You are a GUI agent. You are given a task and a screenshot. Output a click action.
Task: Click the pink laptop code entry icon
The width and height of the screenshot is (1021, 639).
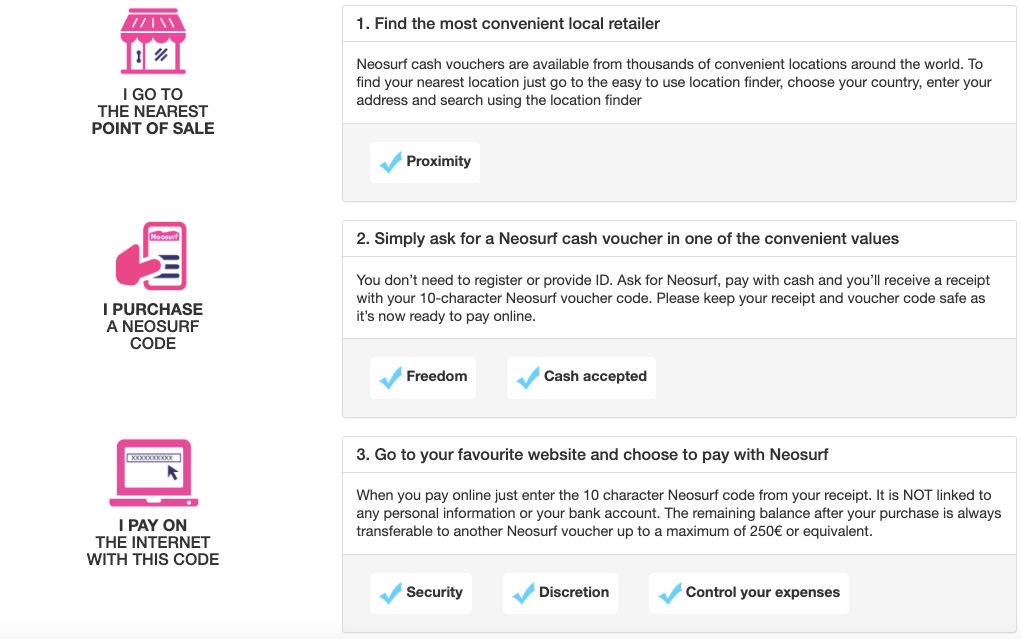point(154,473)
